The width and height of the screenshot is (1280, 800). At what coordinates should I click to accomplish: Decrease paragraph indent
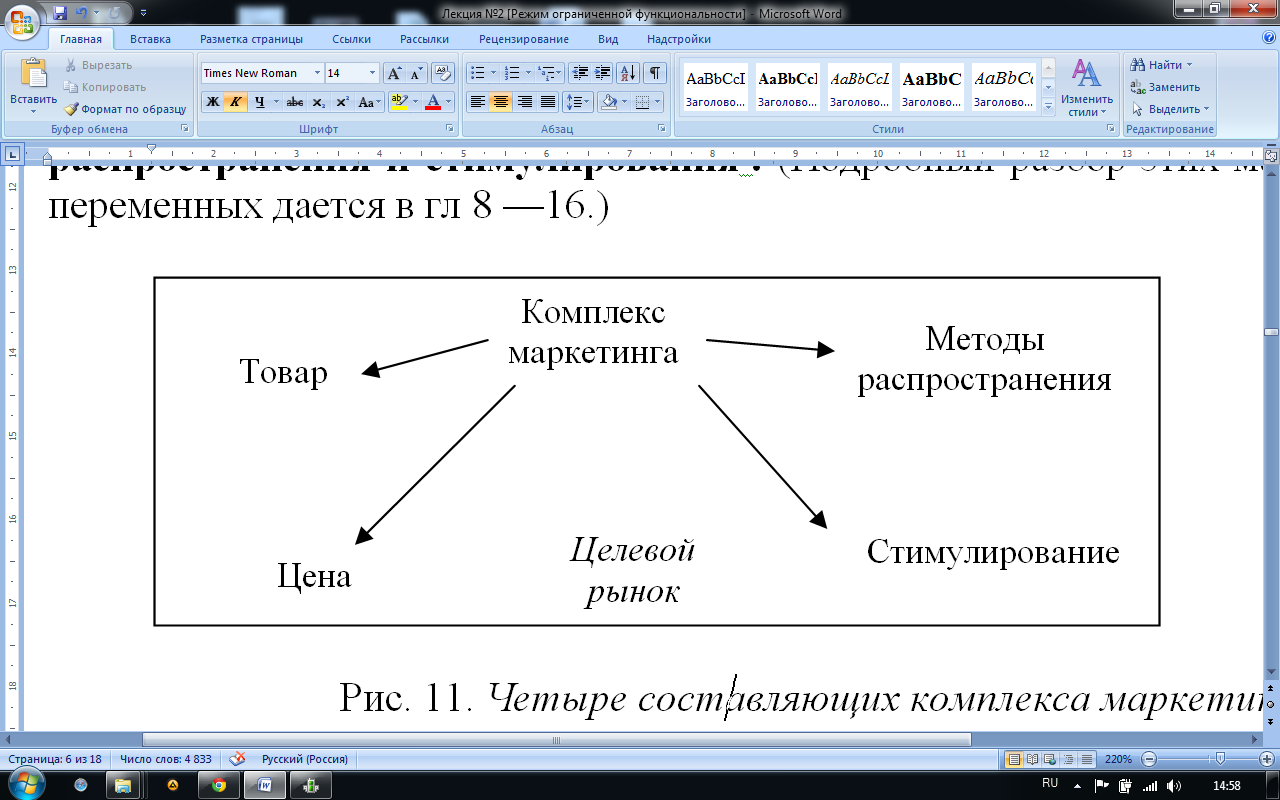pyautogui.click(x=580, y=73)
